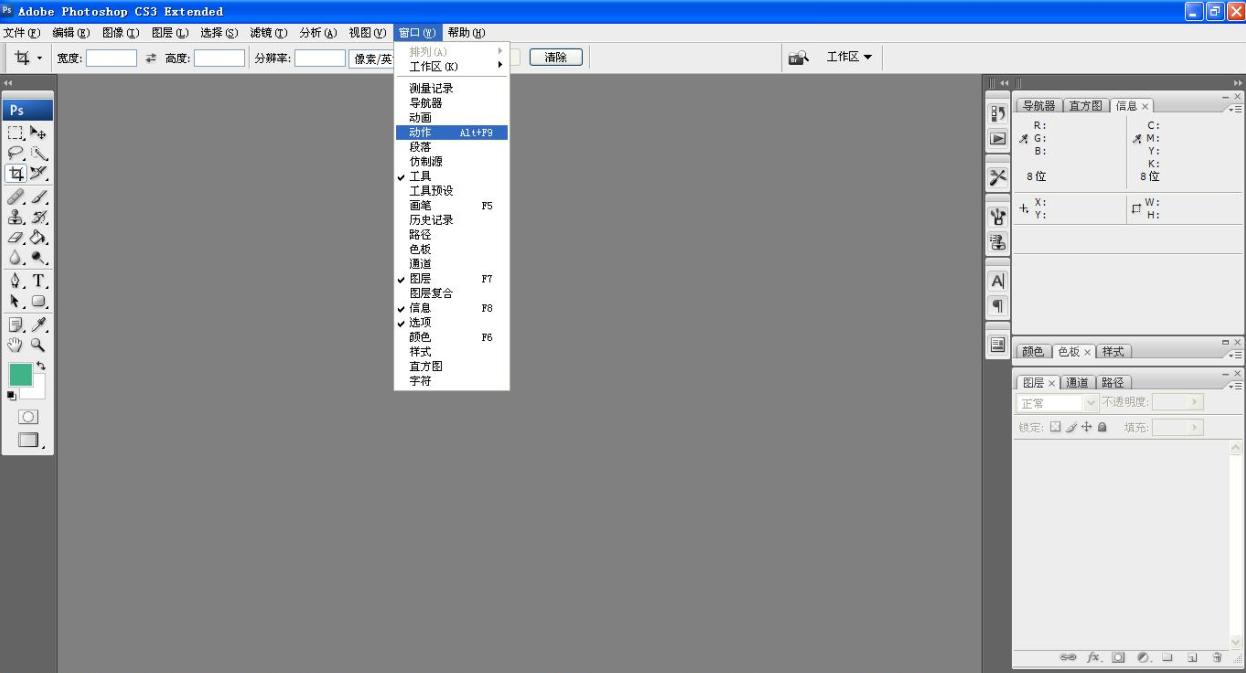Click the 清除 button
The image size is (1246, 673).
click(x=556, y=58)
